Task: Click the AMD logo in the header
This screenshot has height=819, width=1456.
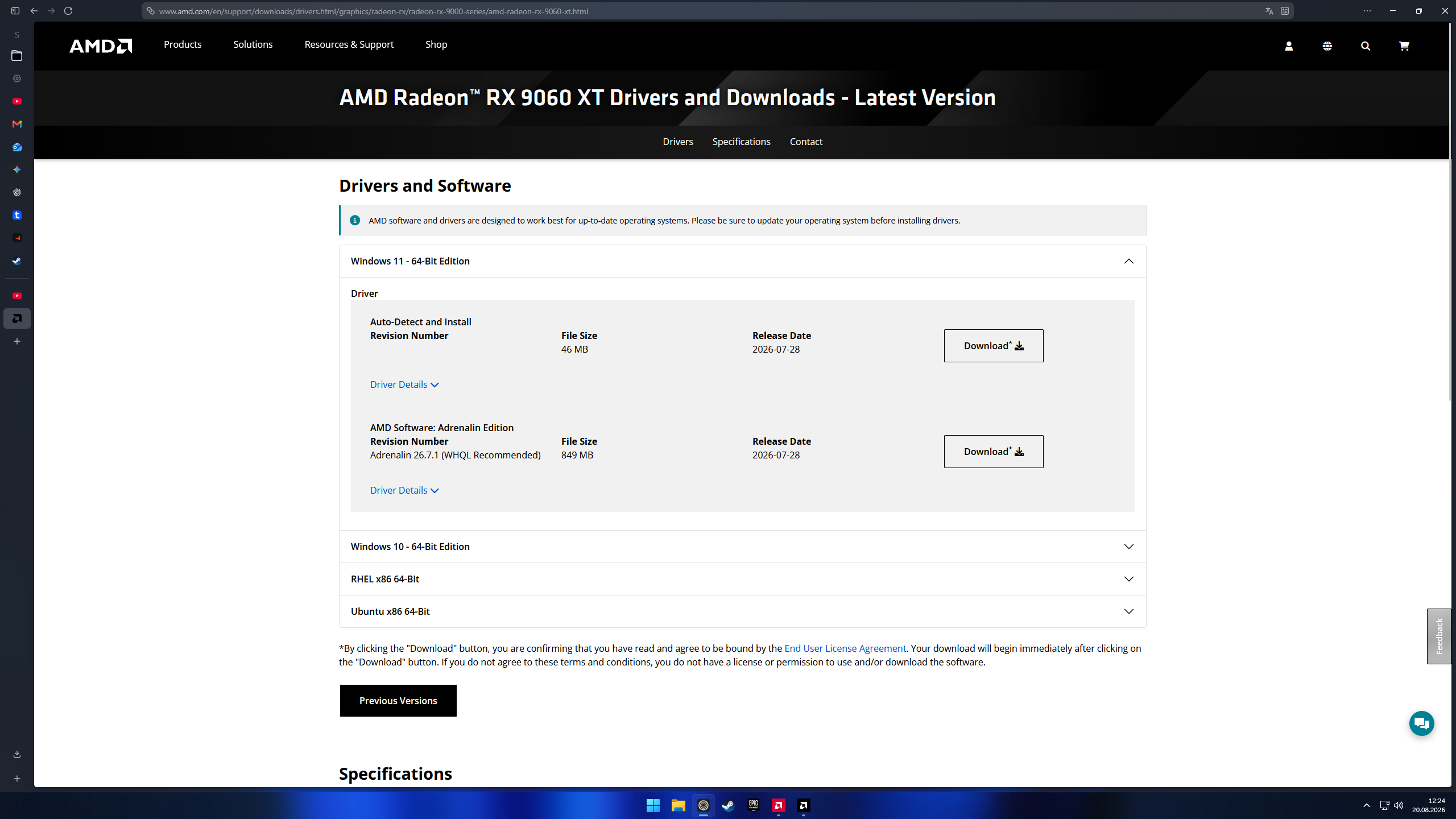Action: coord(101,45)
